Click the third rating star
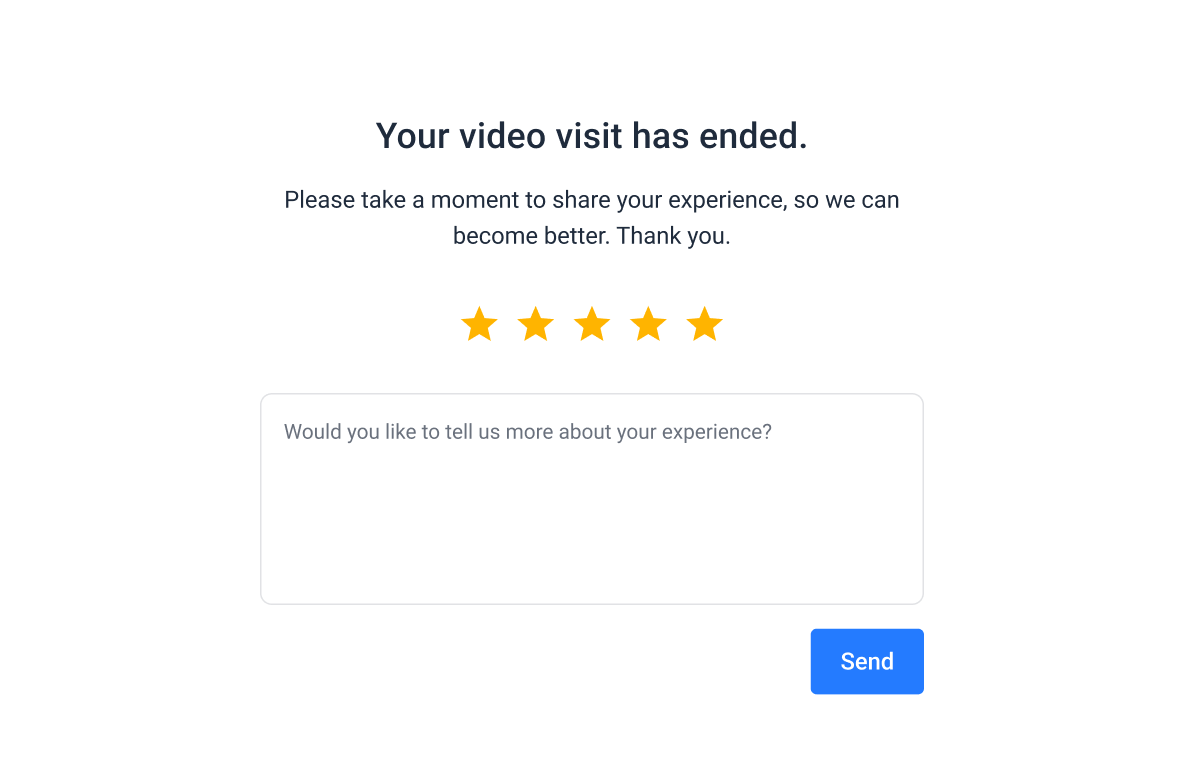Viewport: 1184px width, 764px height. click(592, 325)
